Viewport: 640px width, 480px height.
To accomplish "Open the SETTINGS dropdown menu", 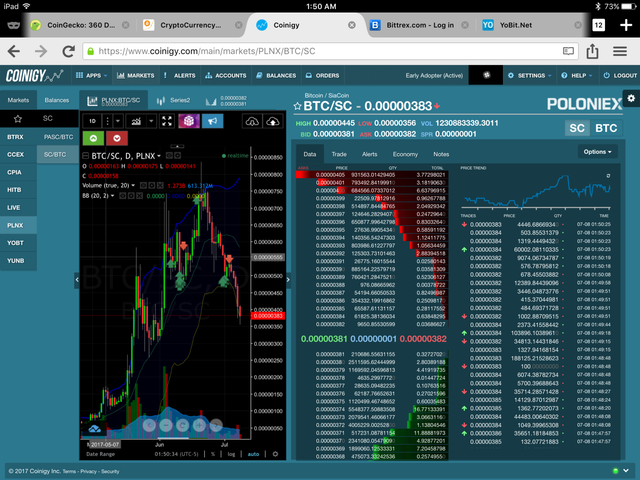I will (529, 76).
